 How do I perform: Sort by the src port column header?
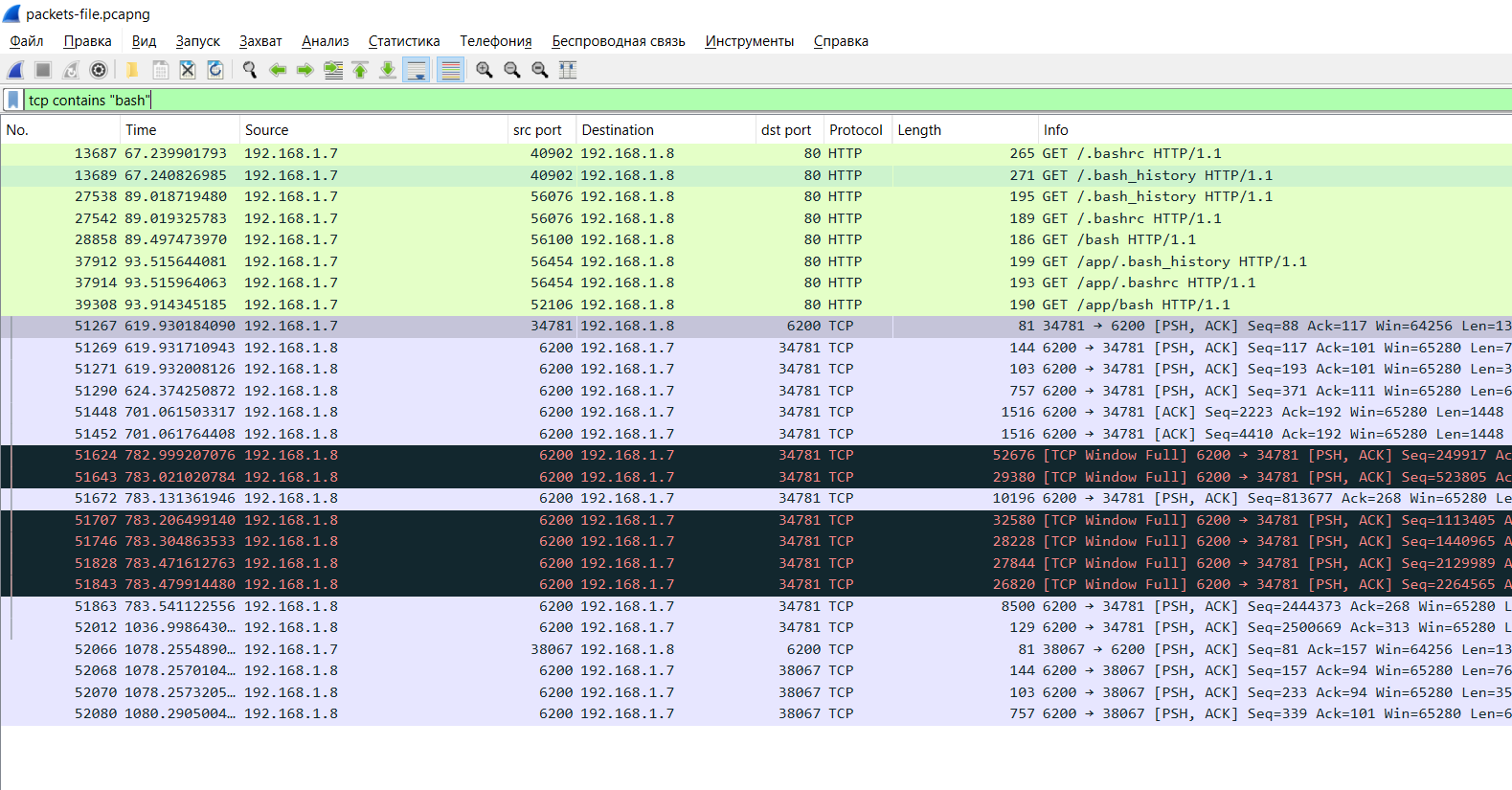coord(542,130)
